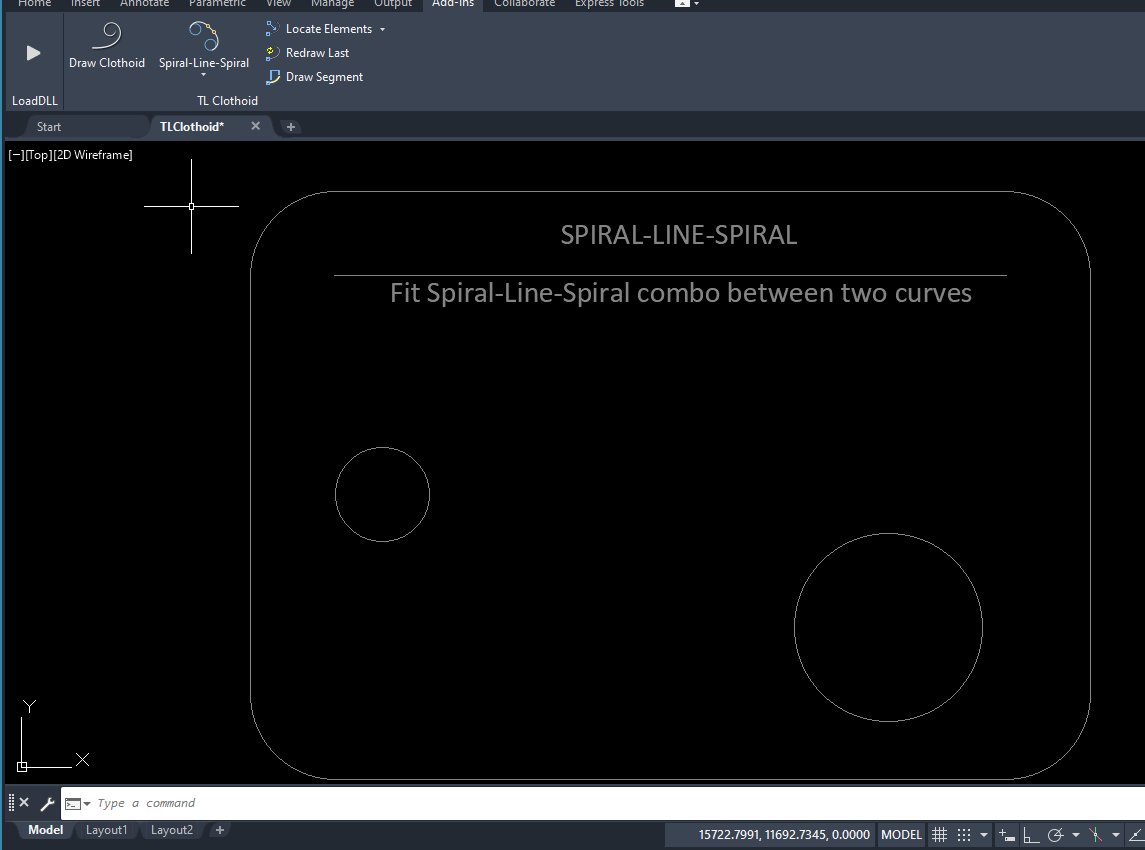The height and width of the screenshot is (850, 1145).
Task: Open the Collaborate ribbon tab
Action: pyautogui.click(x=524, y=4)
